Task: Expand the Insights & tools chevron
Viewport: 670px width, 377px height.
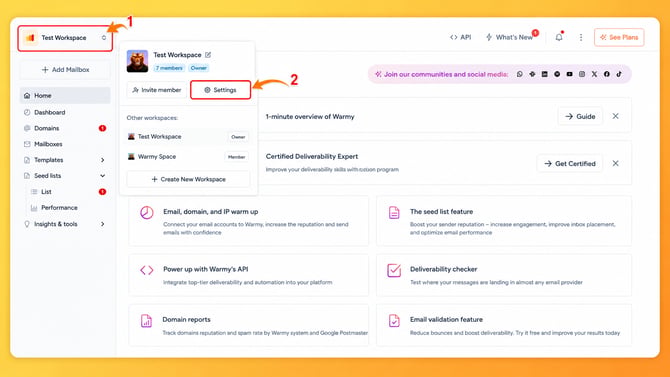Action: pos(103,224)
